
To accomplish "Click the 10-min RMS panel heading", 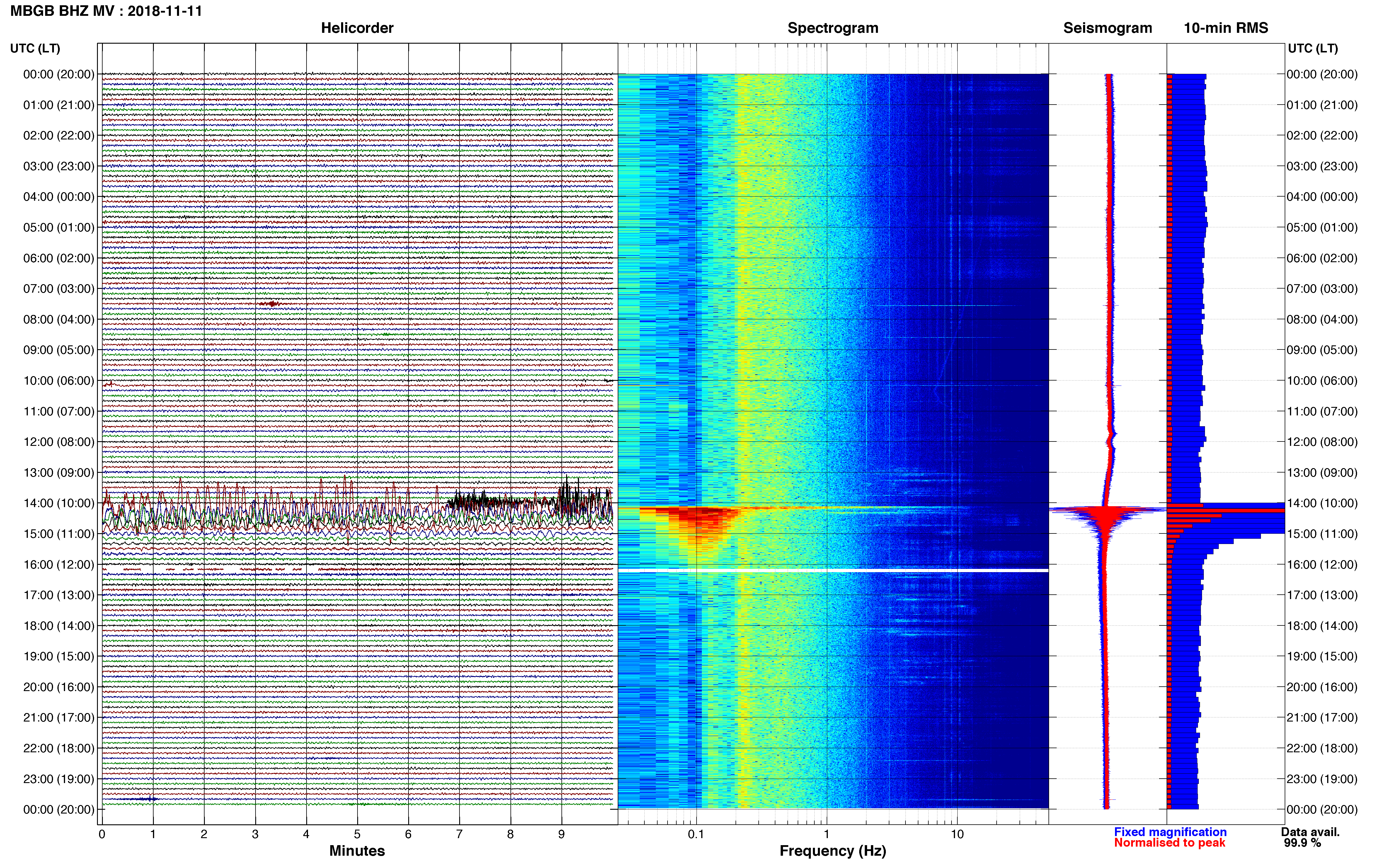I will point(1226,28).
